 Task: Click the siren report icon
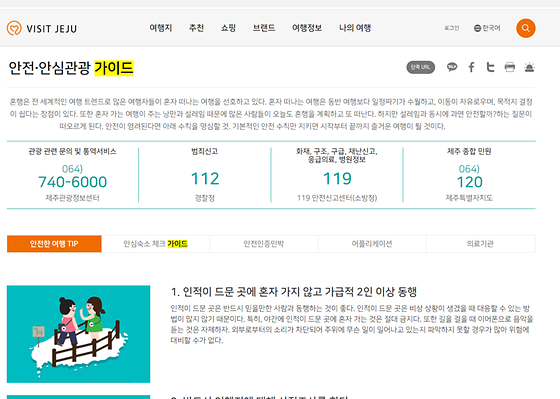529,67
